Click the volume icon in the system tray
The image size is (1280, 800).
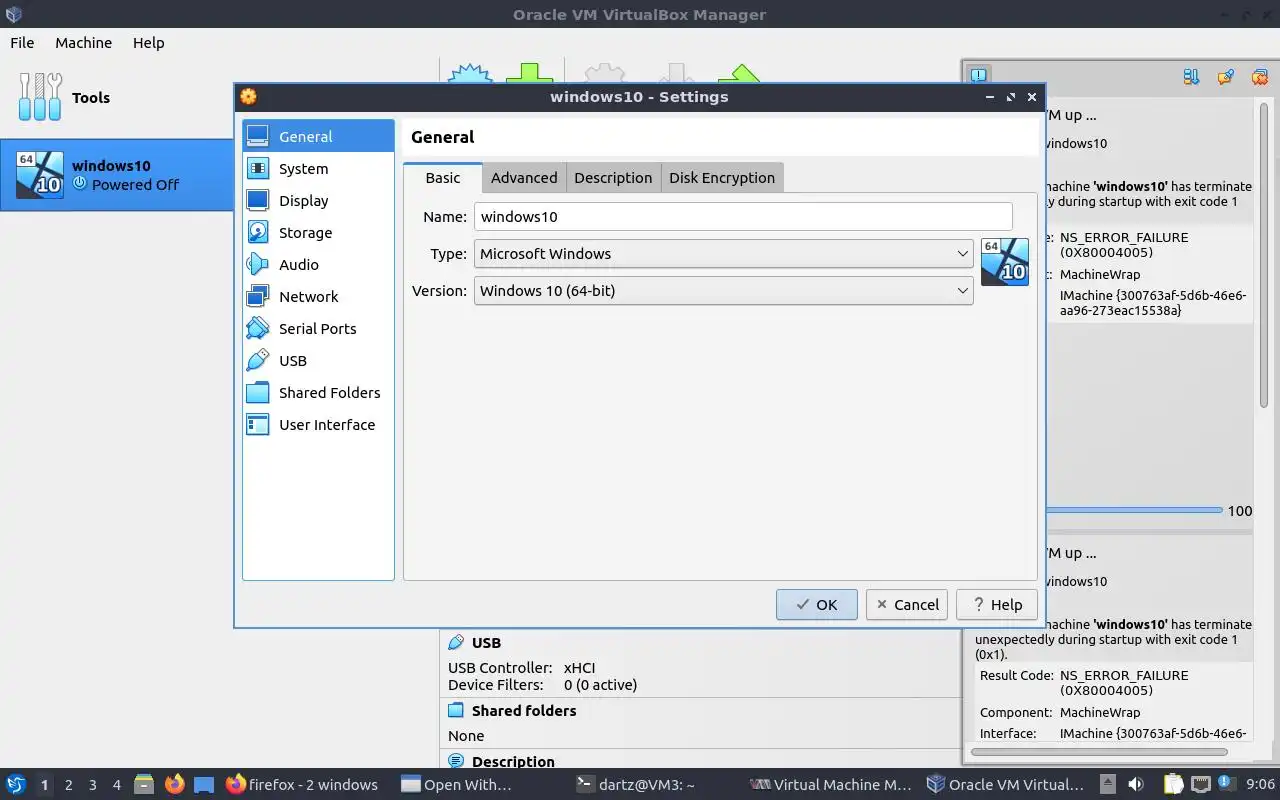pyautogui.click(x=1136, y=785)
